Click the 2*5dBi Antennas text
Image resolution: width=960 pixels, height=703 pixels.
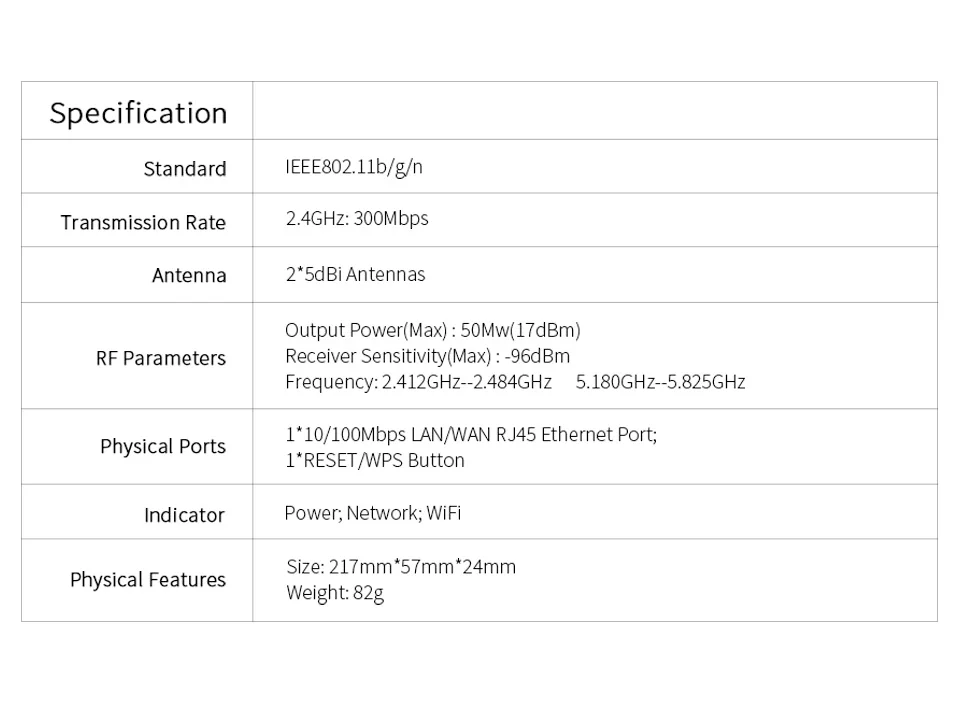[355, 274]
